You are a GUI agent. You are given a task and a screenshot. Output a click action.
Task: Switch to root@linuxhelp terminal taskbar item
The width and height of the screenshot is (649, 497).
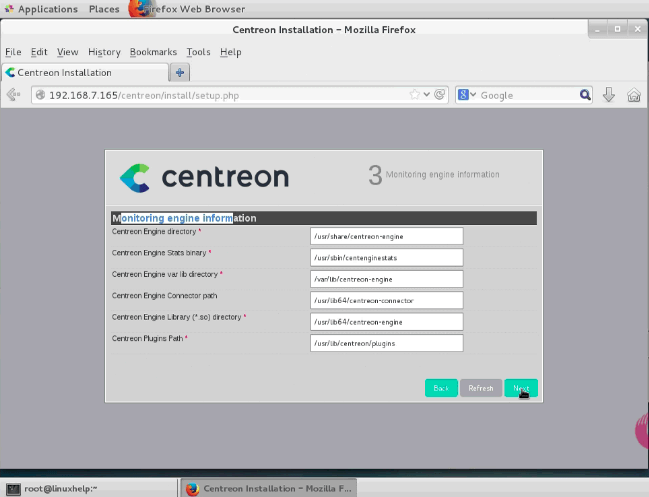tap(90, 488)
